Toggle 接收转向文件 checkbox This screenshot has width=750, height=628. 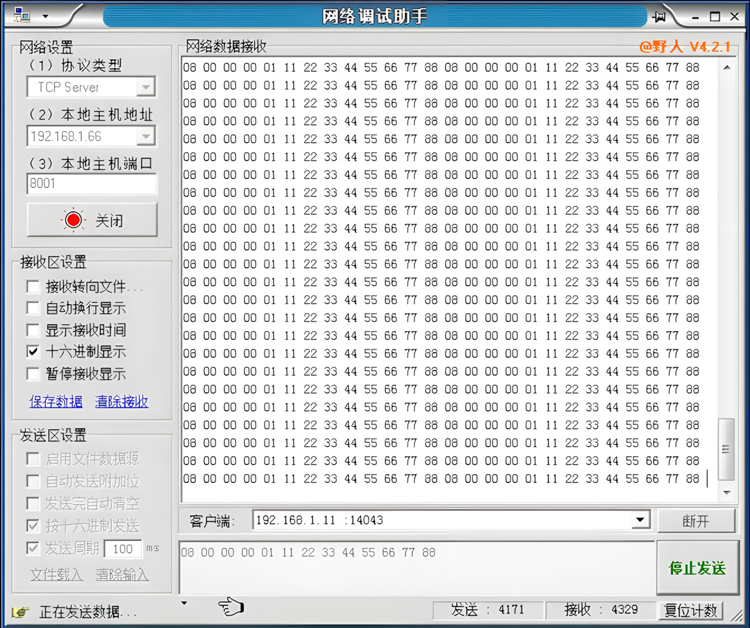(34, 287)
